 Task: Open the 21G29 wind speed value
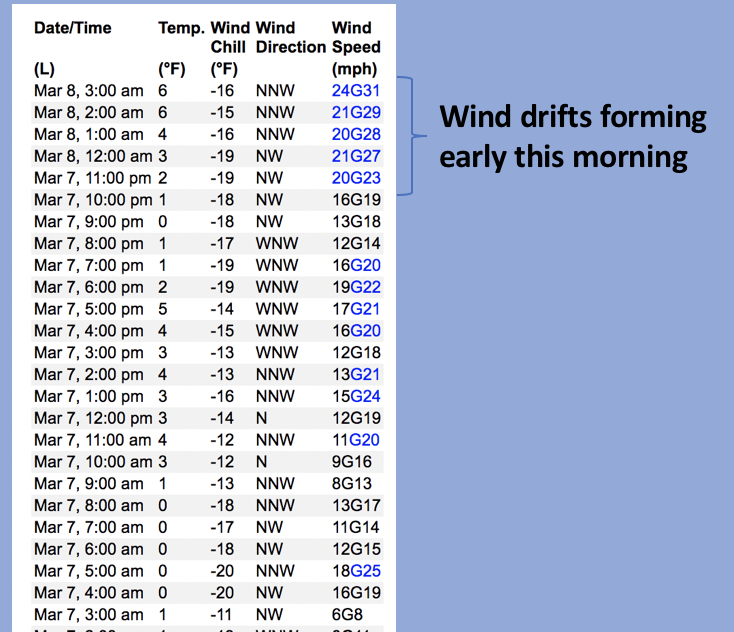[356, 112]
